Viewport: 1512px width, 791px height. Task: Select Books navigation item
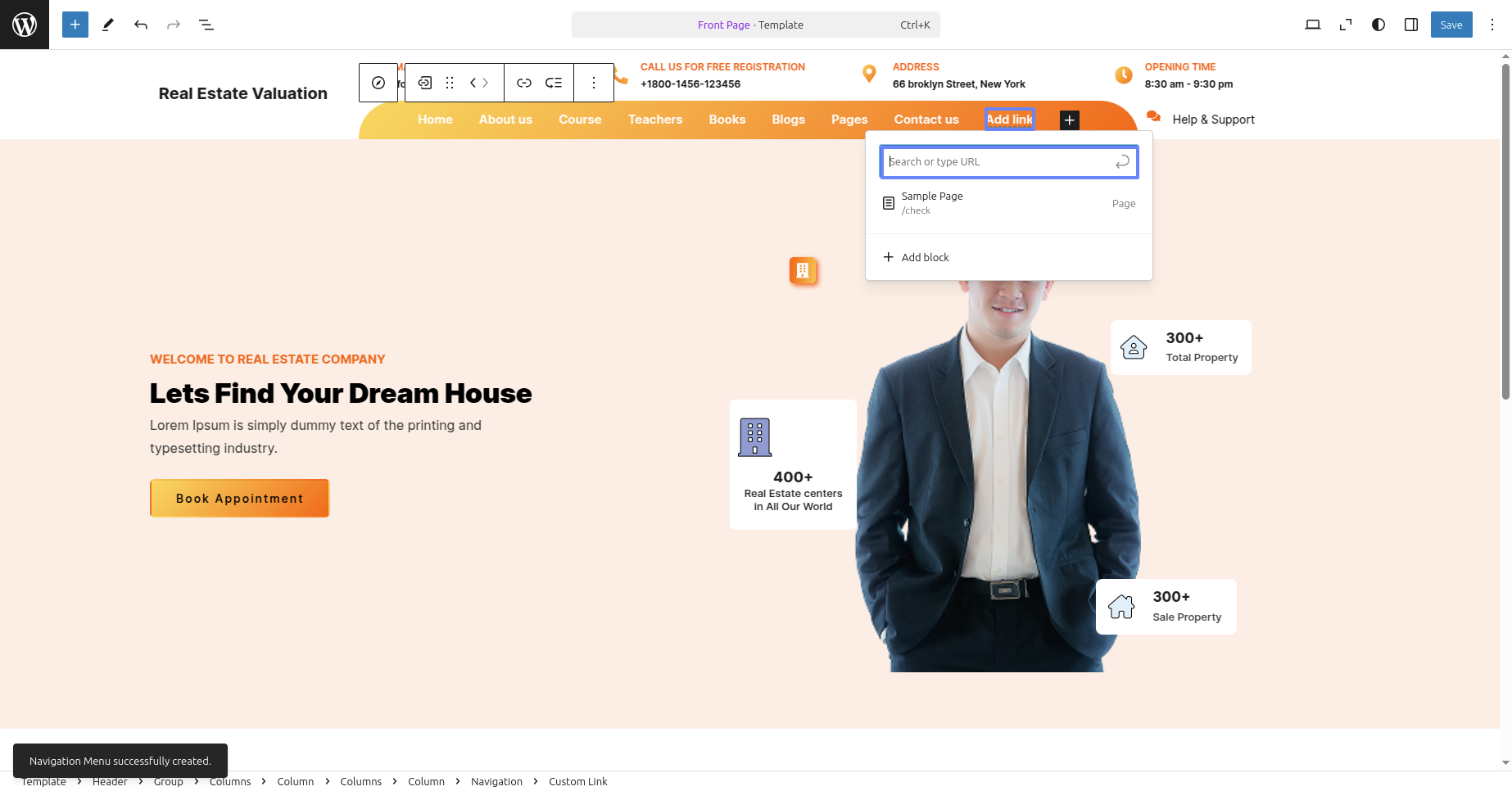point(727,120)
